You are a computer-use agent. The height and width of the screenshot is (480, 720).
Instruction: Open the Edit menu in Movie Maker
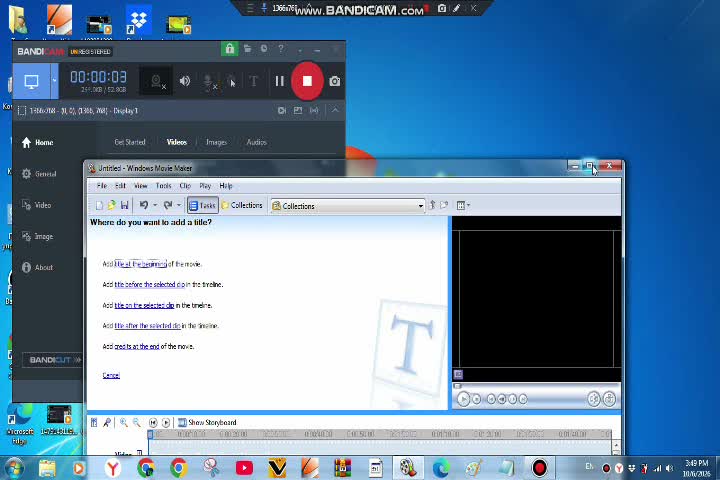click(x=120, y=186)
